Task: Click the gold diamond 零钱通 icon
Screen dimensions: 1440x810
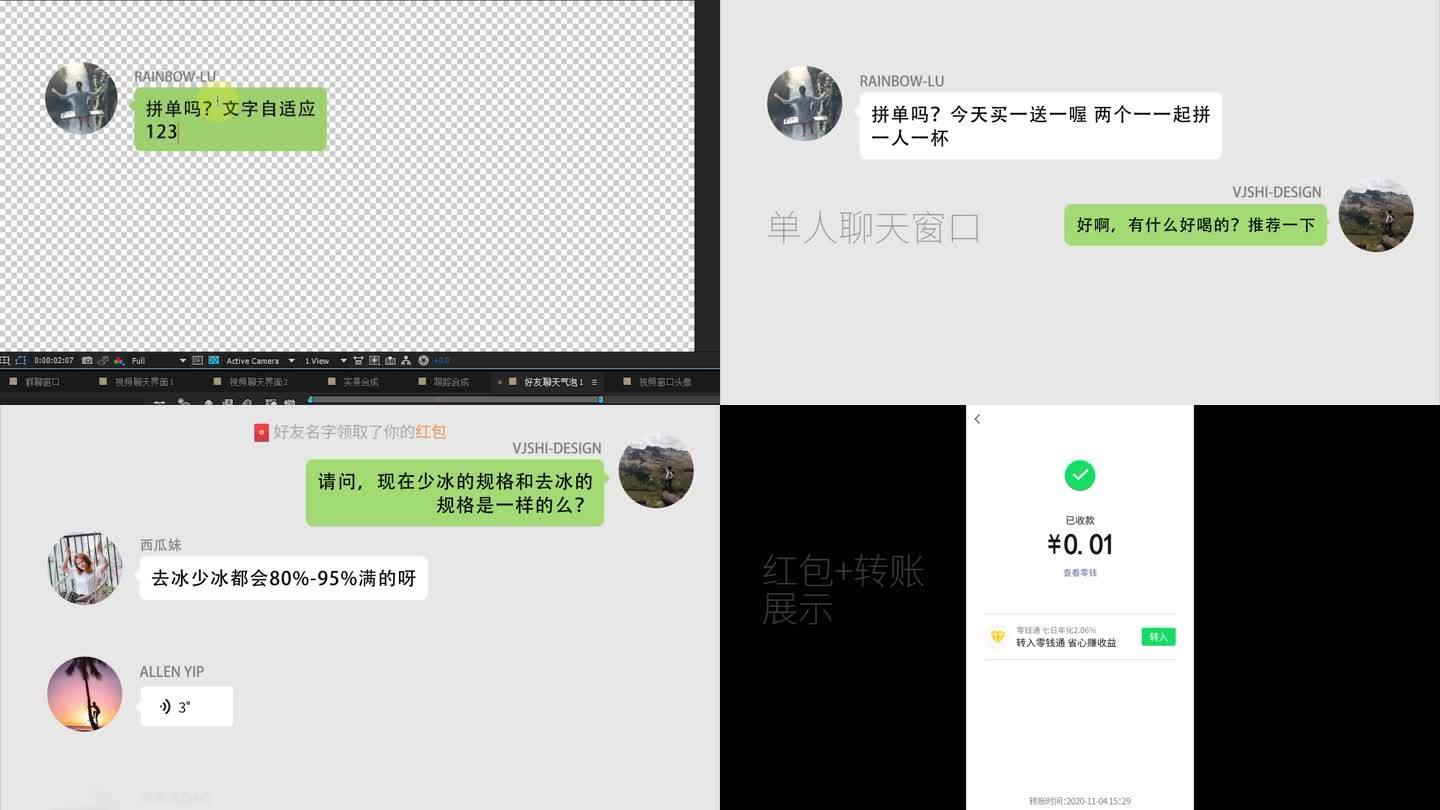Action: point(998,636)
